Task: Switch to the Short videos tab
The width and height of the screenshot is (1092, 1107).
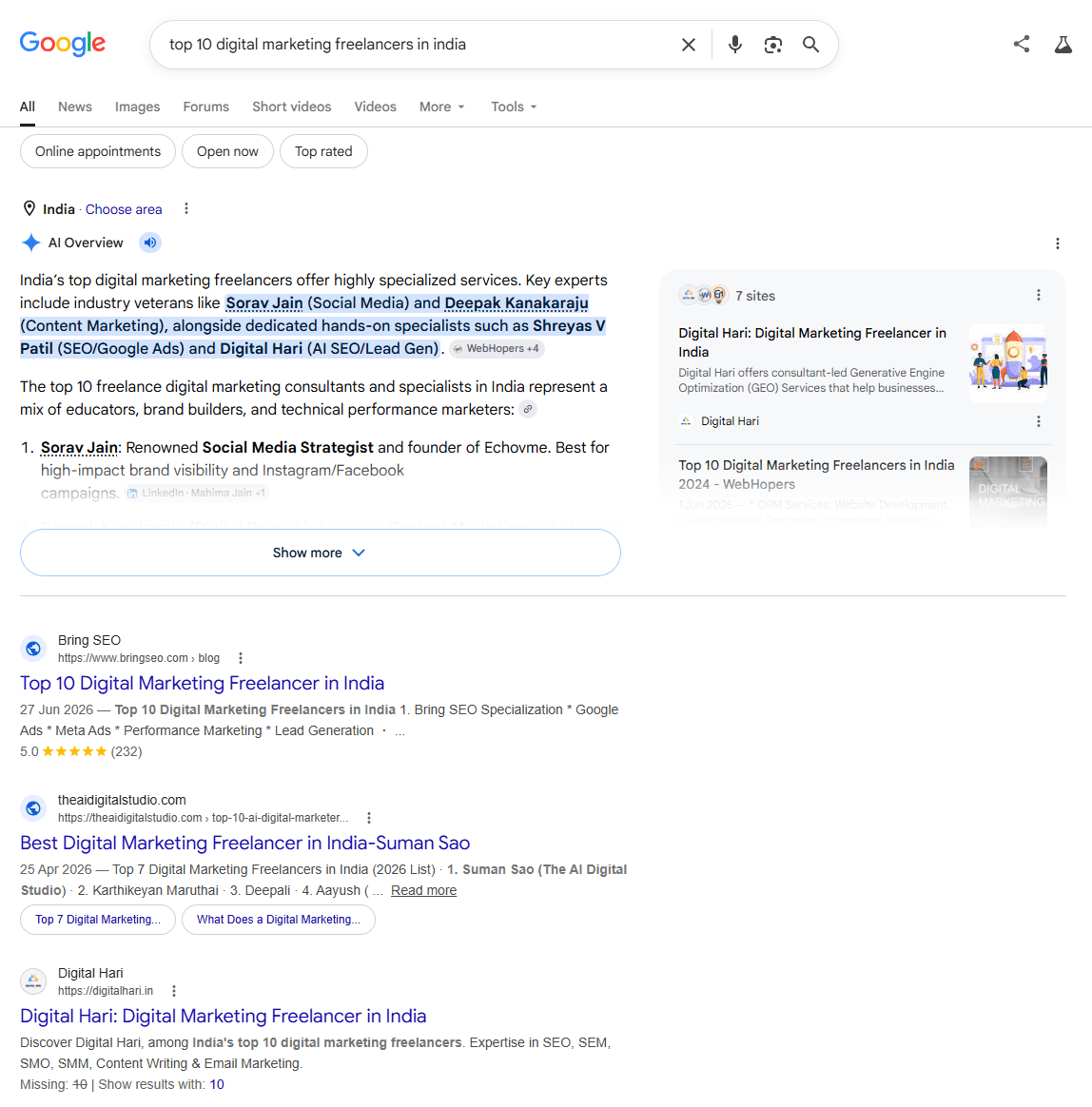Action: tap(292, 107)
